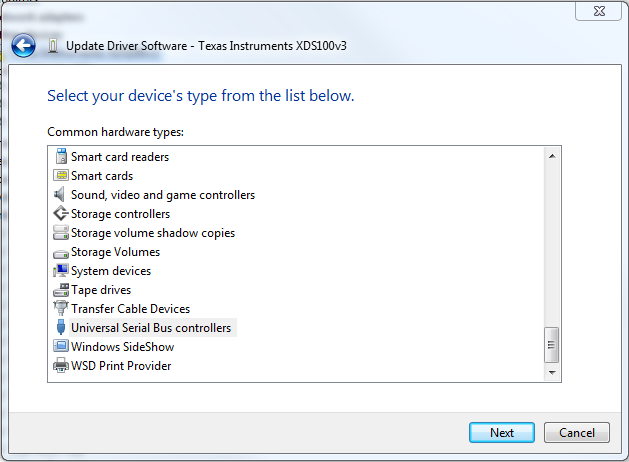Image resolution: width=629 pixels, height=462 pixels.
Task: Click the Storage volume shadow copies icon
Action: [61, 233]
